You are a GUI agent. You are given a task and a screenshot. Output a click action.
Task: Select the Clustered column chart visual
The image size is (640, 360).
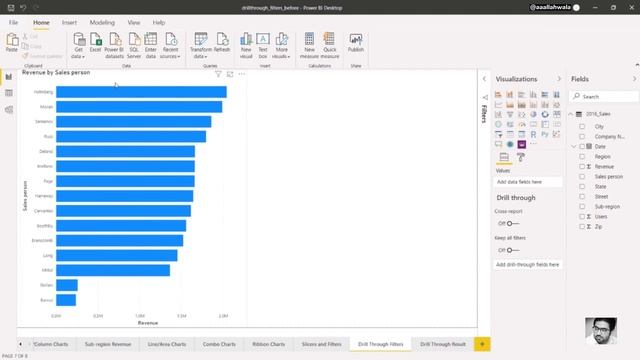533,95
